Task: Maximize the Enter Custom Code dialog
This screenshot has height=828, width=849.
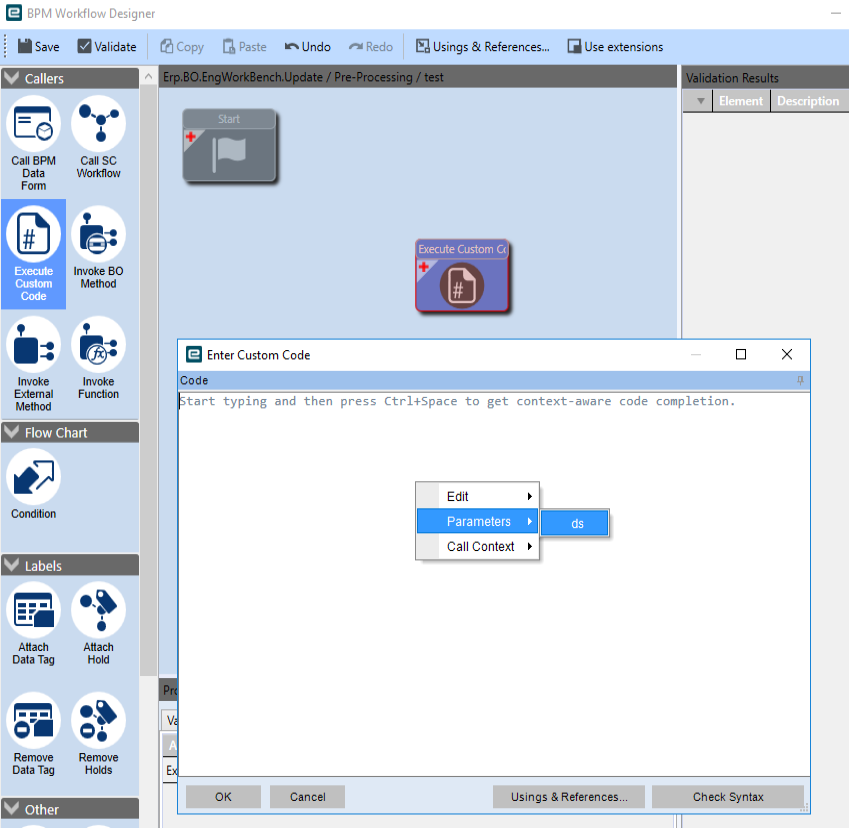Action: click(741, 354)
